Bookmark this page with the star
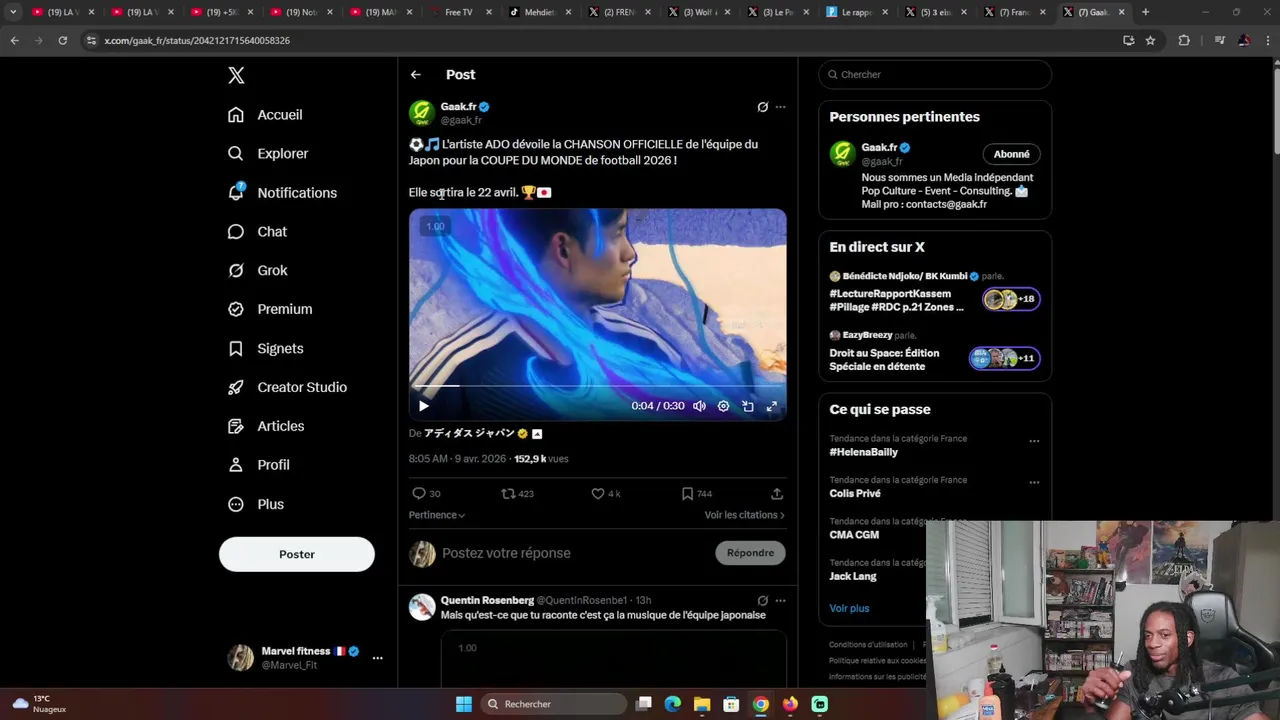 click(x=1151, y=40)
